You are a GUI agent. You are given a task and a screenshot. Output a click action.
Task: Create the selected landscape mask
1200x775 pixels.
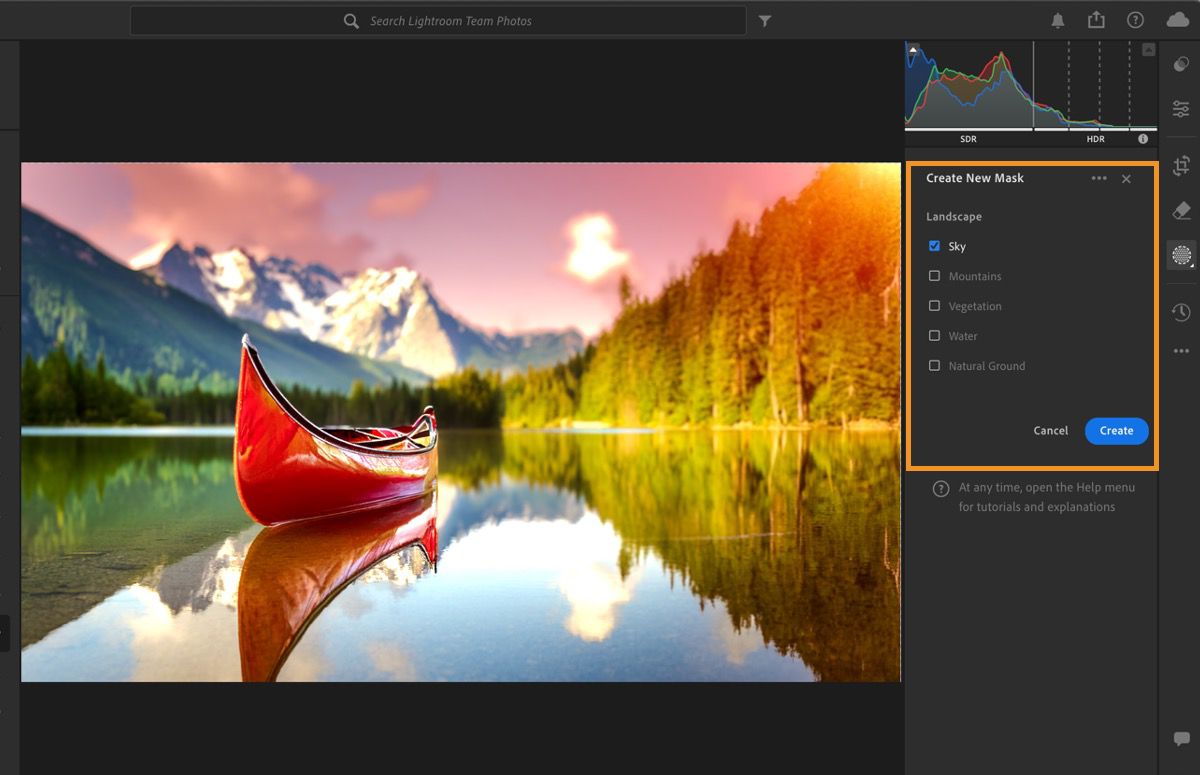[x=1116, y=430]
